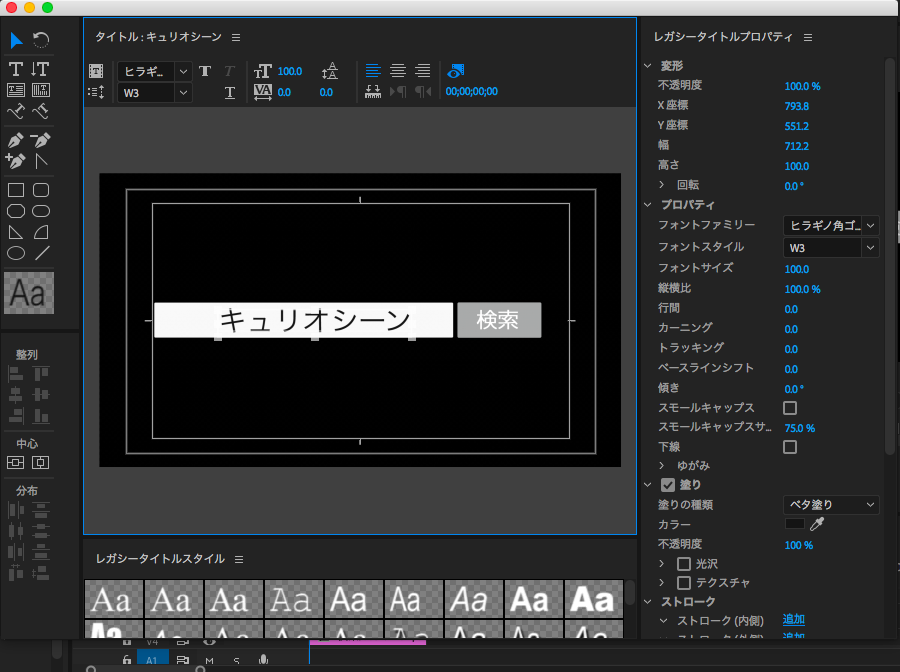Select the Ellipse shape tool
The height and width of the screenshot is (672, 900).
coord(16,253)
